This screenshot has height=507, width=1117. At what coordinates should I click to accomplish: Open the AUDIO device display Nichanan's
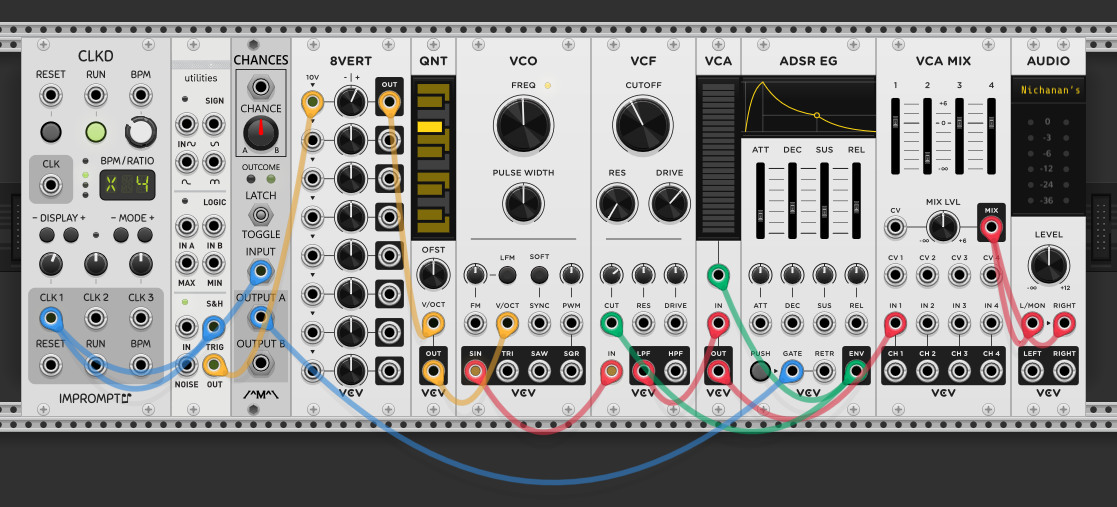point(1049,90)
